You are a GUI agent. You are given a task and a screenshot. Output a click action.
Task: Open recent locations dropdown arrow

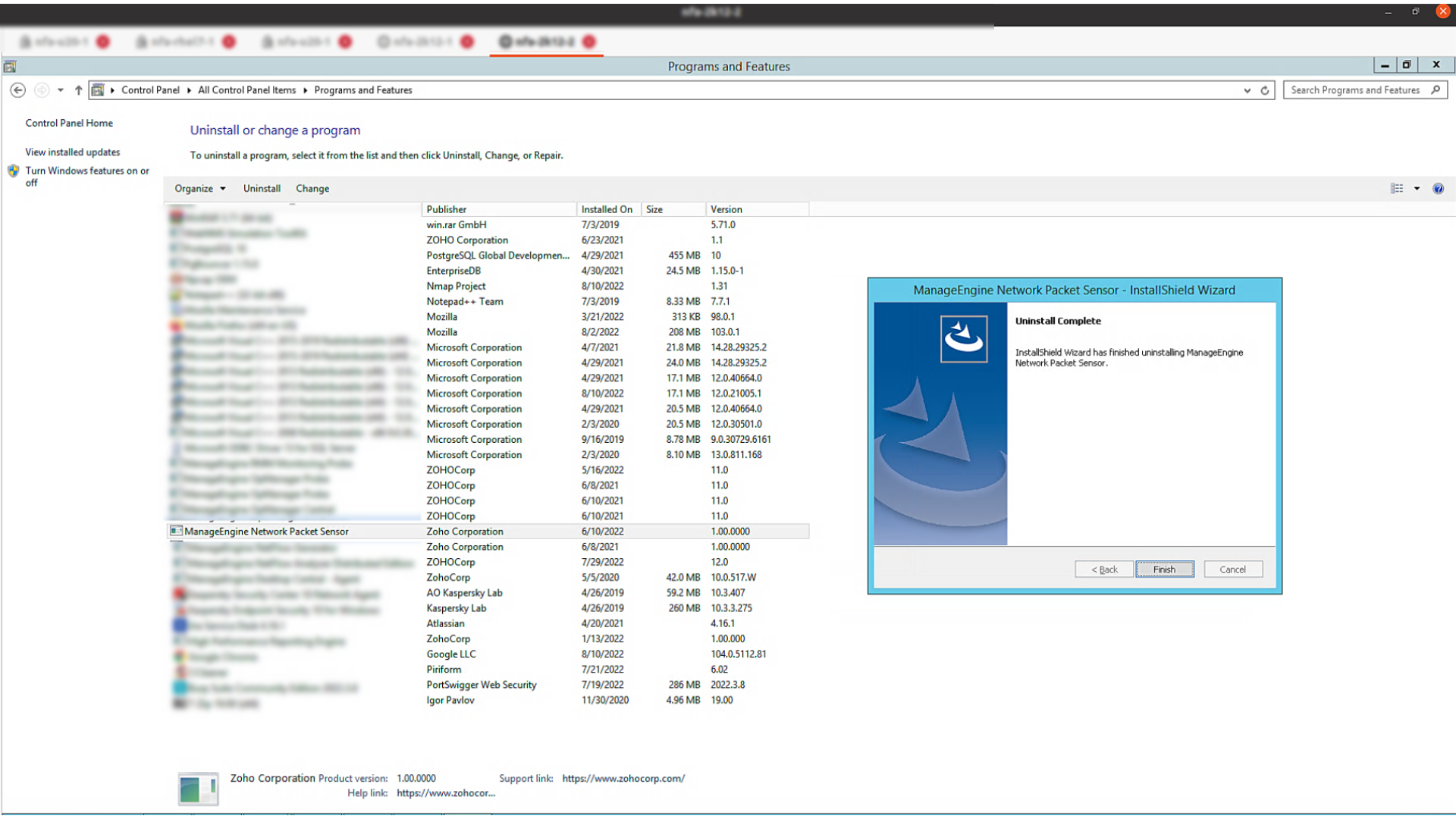pos(61,90)
